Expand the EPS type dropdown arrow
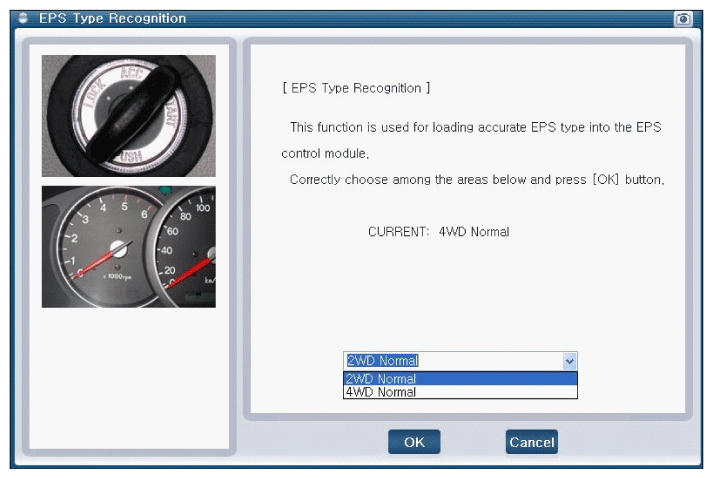Screen dimensions: 713x478 pyautogui.click(x=569, y=361)
